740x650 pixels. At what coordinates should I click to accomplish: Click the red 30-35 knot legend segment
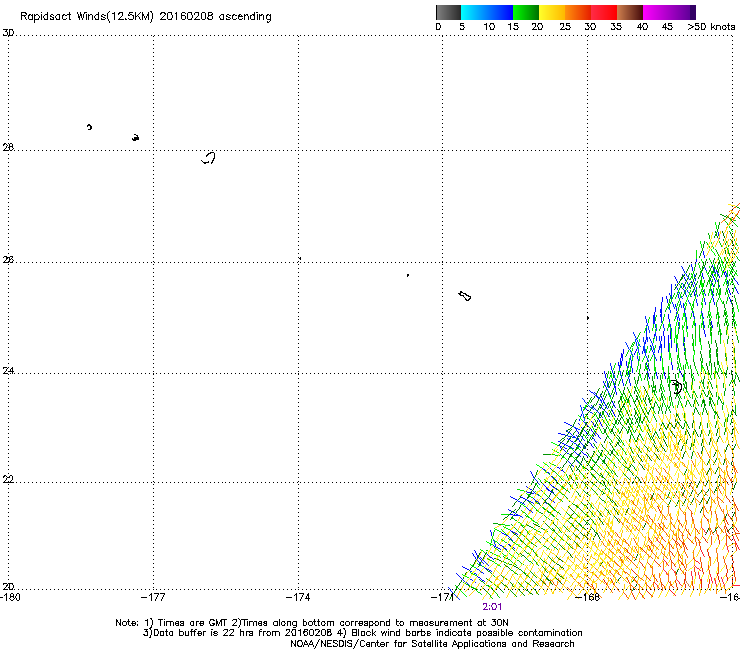click(604, 12)
